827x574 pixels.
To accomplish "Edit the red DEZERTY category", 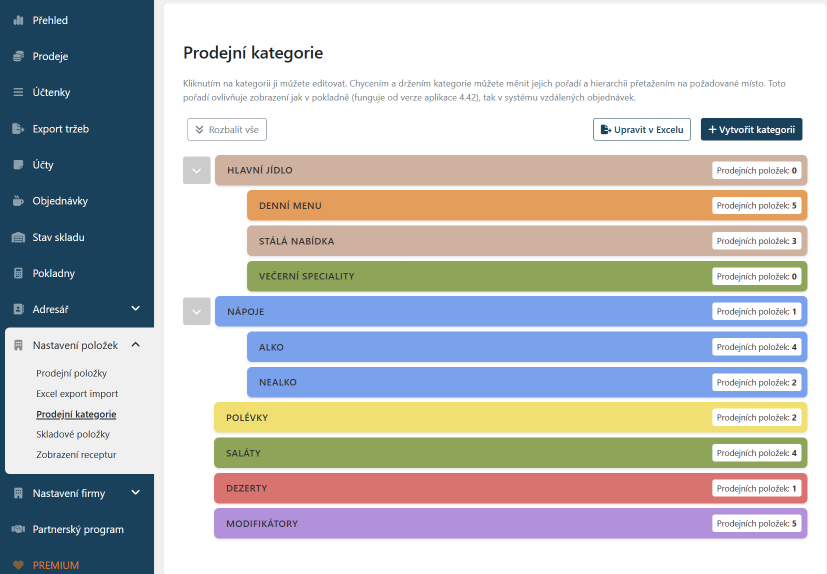I will coord(511,489).
